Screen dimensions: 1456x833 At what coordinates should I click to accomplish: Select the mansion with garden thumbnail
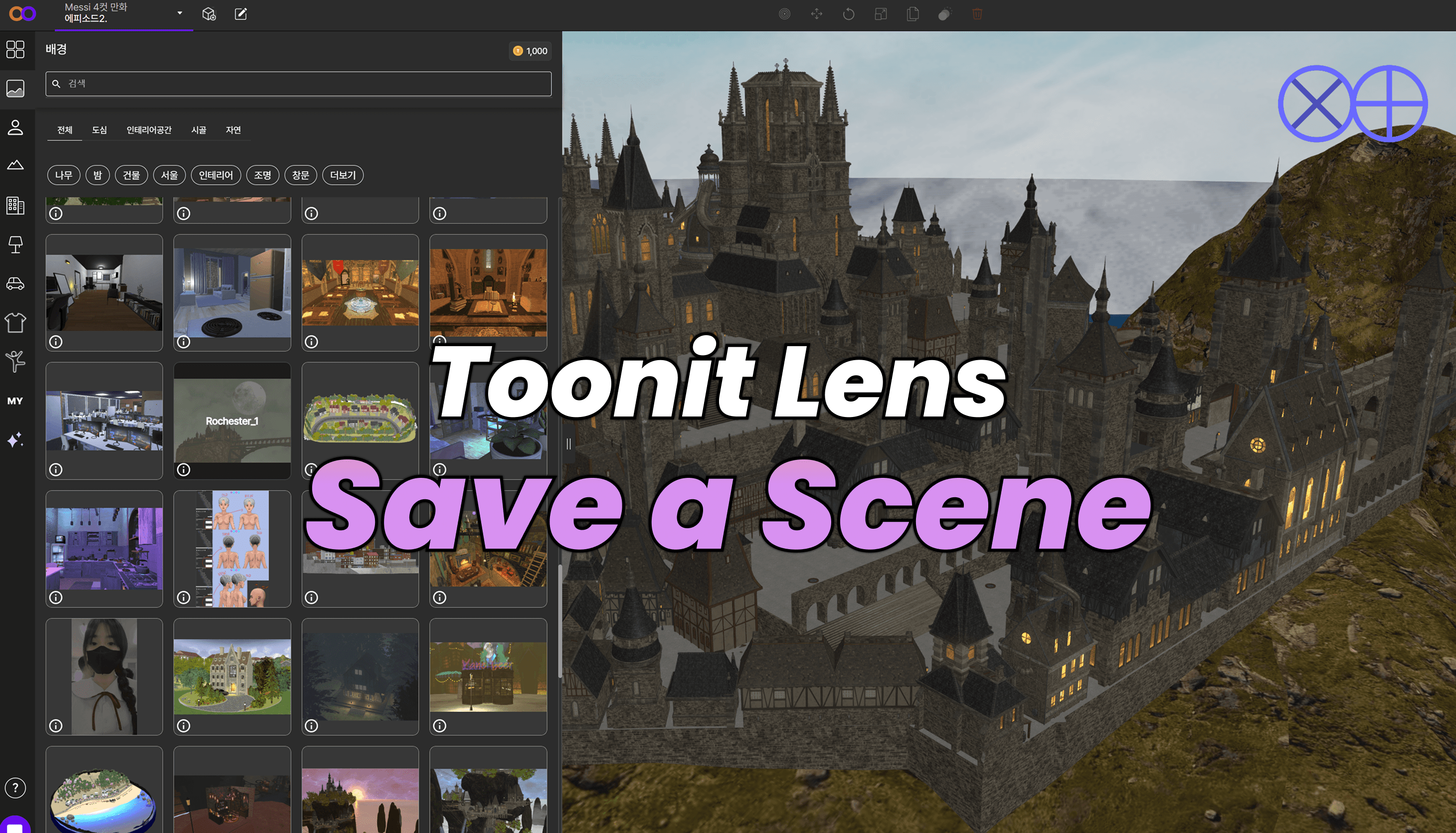[232, 676]
